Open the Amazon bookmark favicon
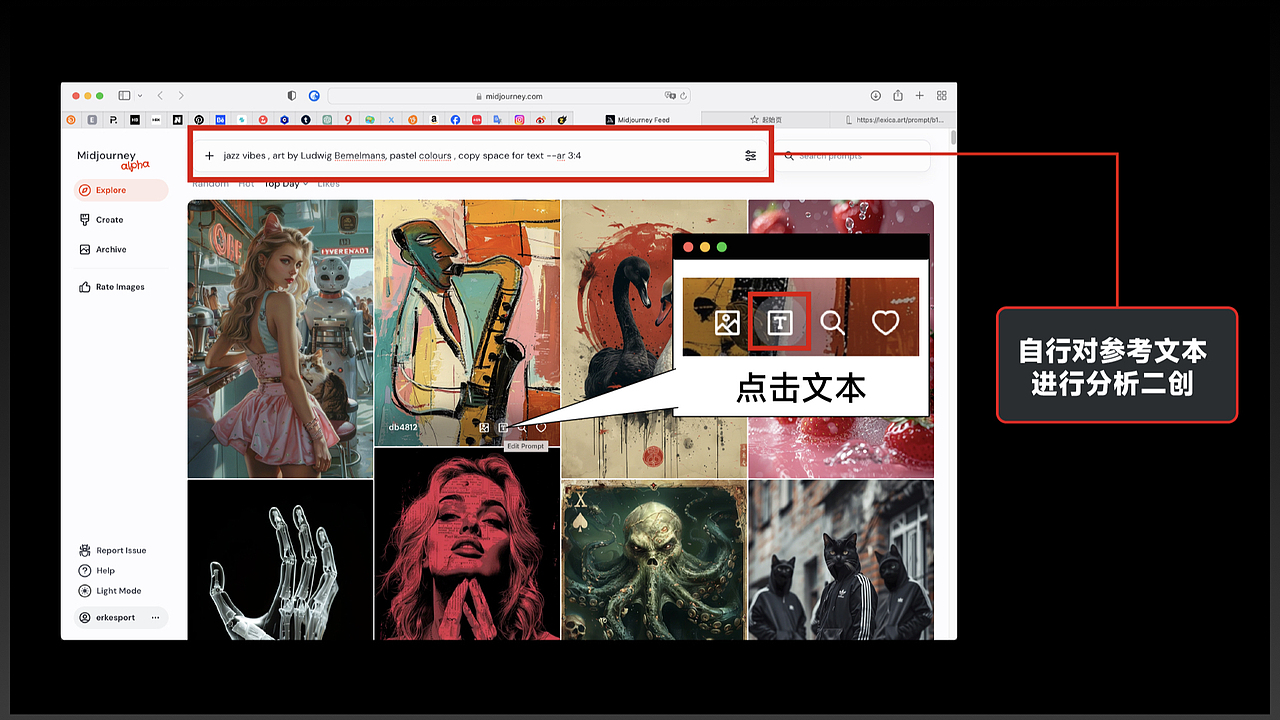1280x720 pixels. click(434, 120)
